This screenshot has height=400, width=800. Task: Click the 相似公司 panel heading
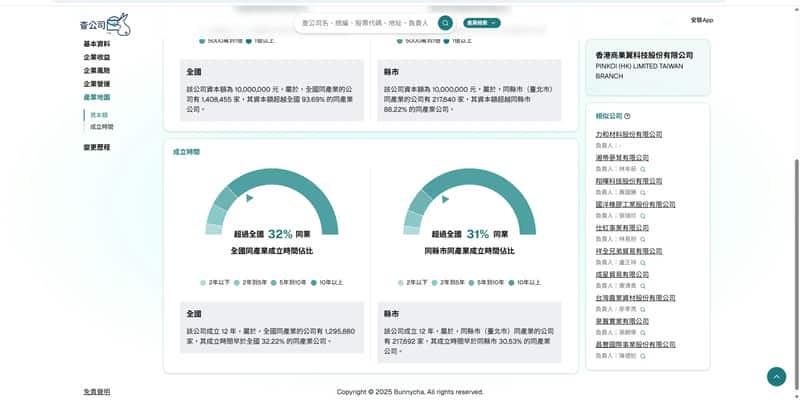point(609,116)
